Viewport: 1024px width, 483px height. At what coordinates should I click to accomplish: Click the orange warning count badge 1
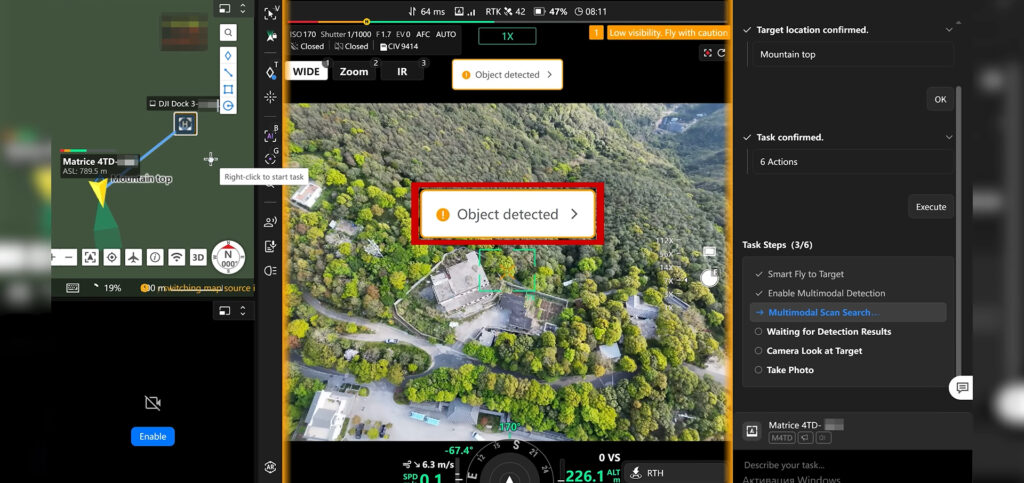click(x=596, y=33)
